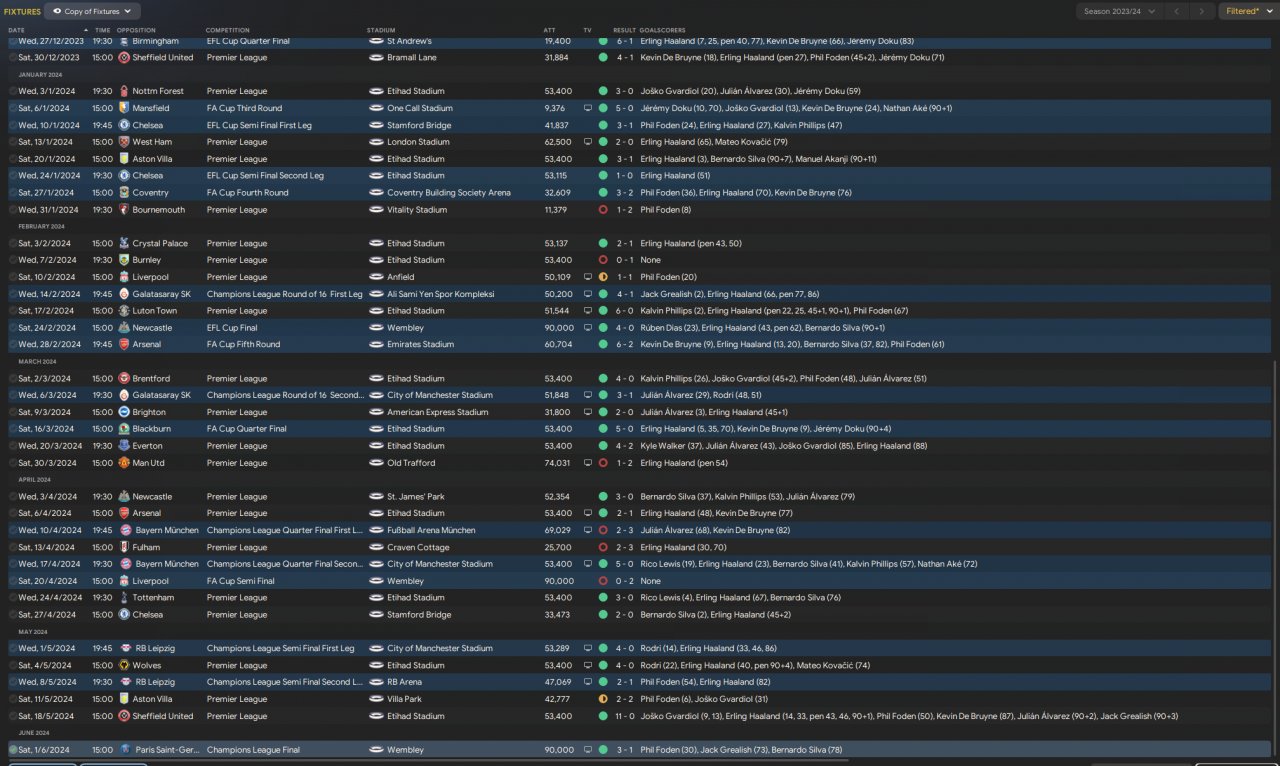This screenshot has width=1280, height=766.
Task: Click the 74,031 attendance figure
Action: tap(557, 463)
